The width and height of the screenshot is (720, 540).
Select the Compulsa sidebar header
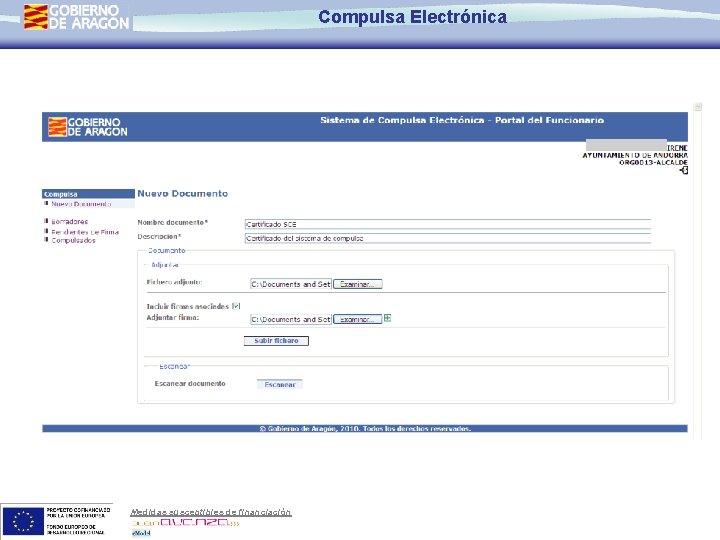[88, 194]
